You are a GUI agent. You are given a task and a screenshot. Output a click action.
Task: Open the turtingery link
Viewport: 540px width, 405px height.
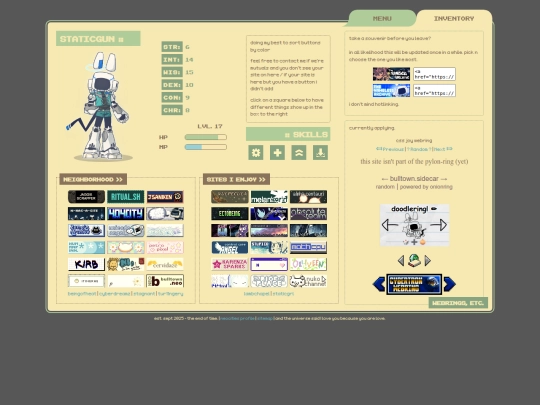click(x=170, y=294)
